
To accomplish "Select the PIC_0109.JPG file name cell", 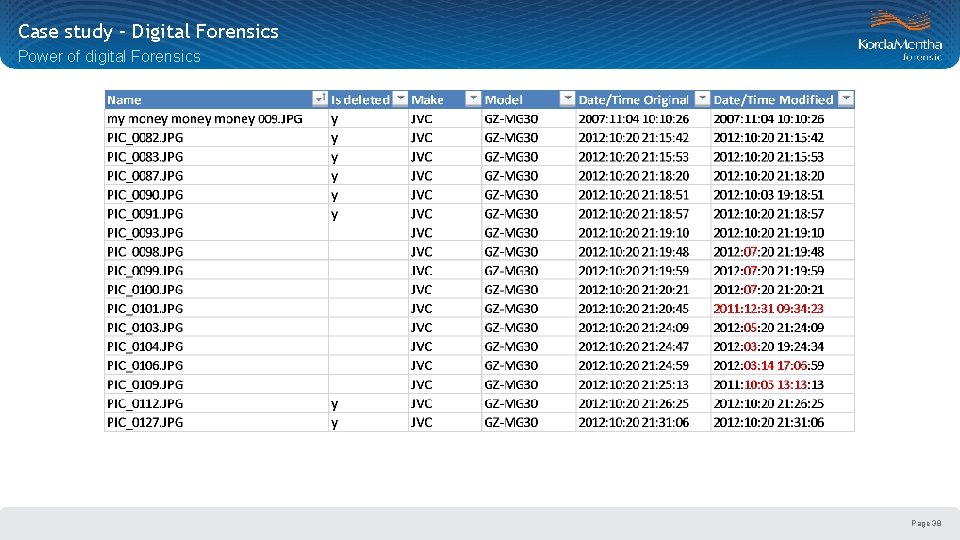I will pos(216,384).
